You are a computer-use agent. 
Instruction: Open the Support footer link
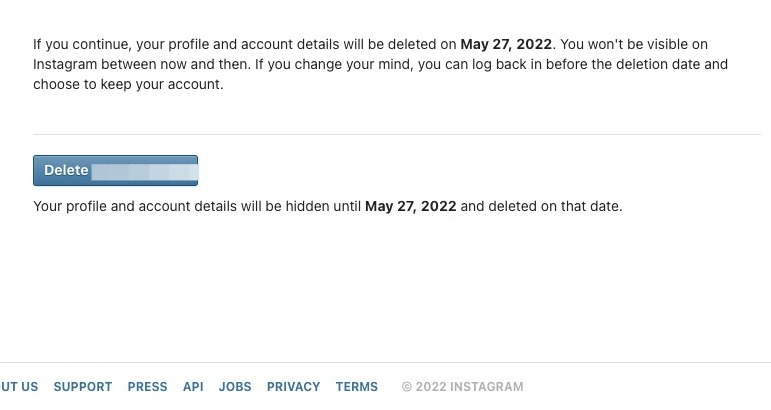[83, 387]
